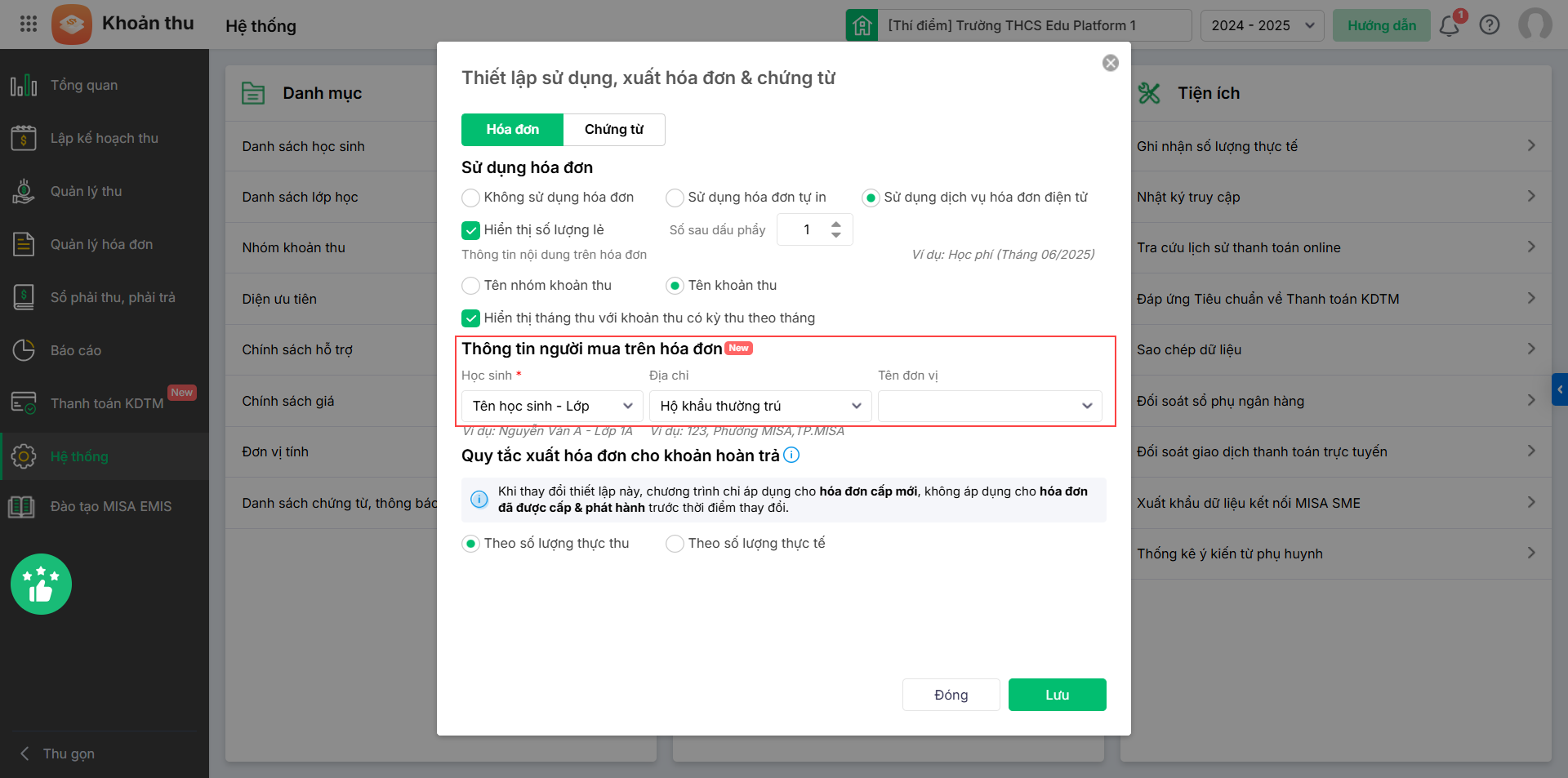1568x778 pixels.
Task: Open Báo cáo in the sidebar
Action: click(75, 350)
